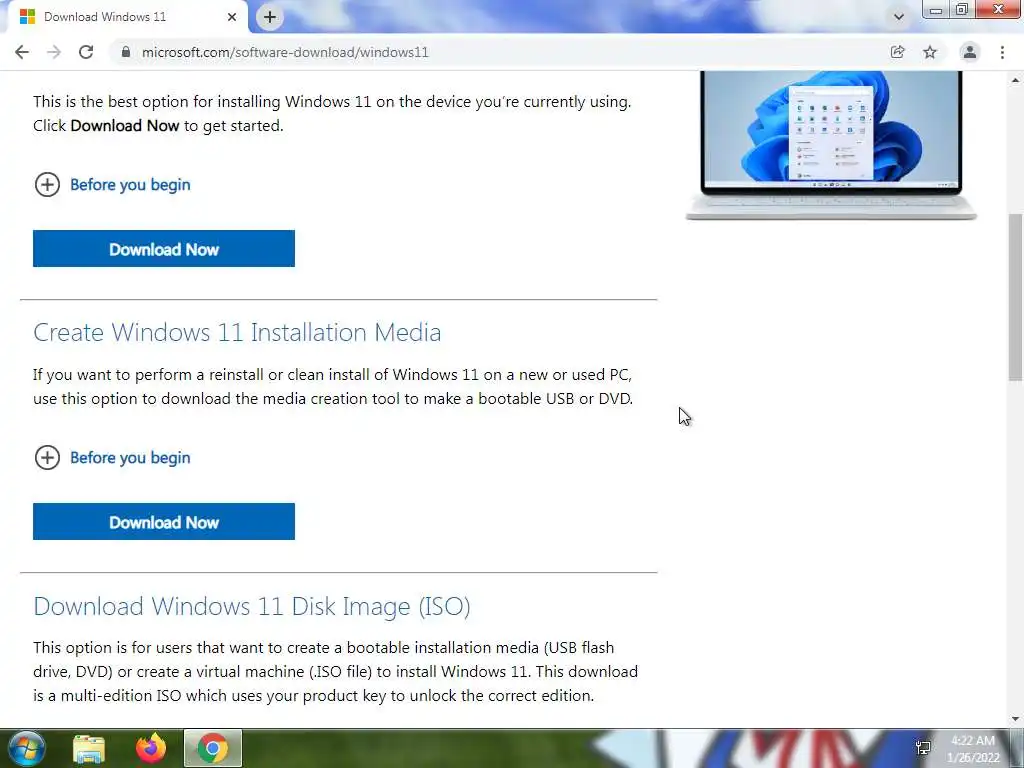The height and width of the screenshot is (768, 1024).
Task: Click the scrollbar down arrow
Action: (1015, 719)
